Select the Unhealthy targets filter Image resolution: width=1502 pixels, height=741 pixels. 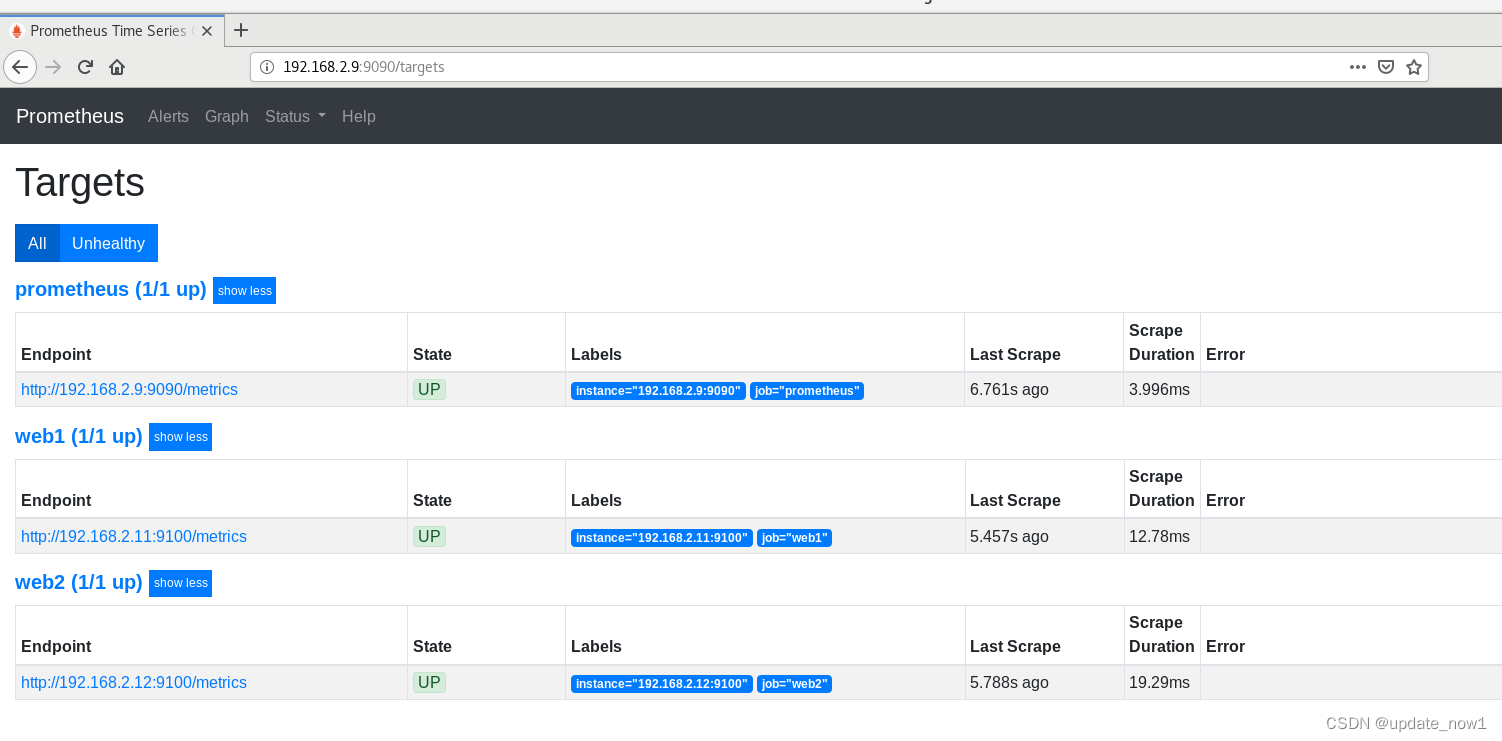point(107,243)
